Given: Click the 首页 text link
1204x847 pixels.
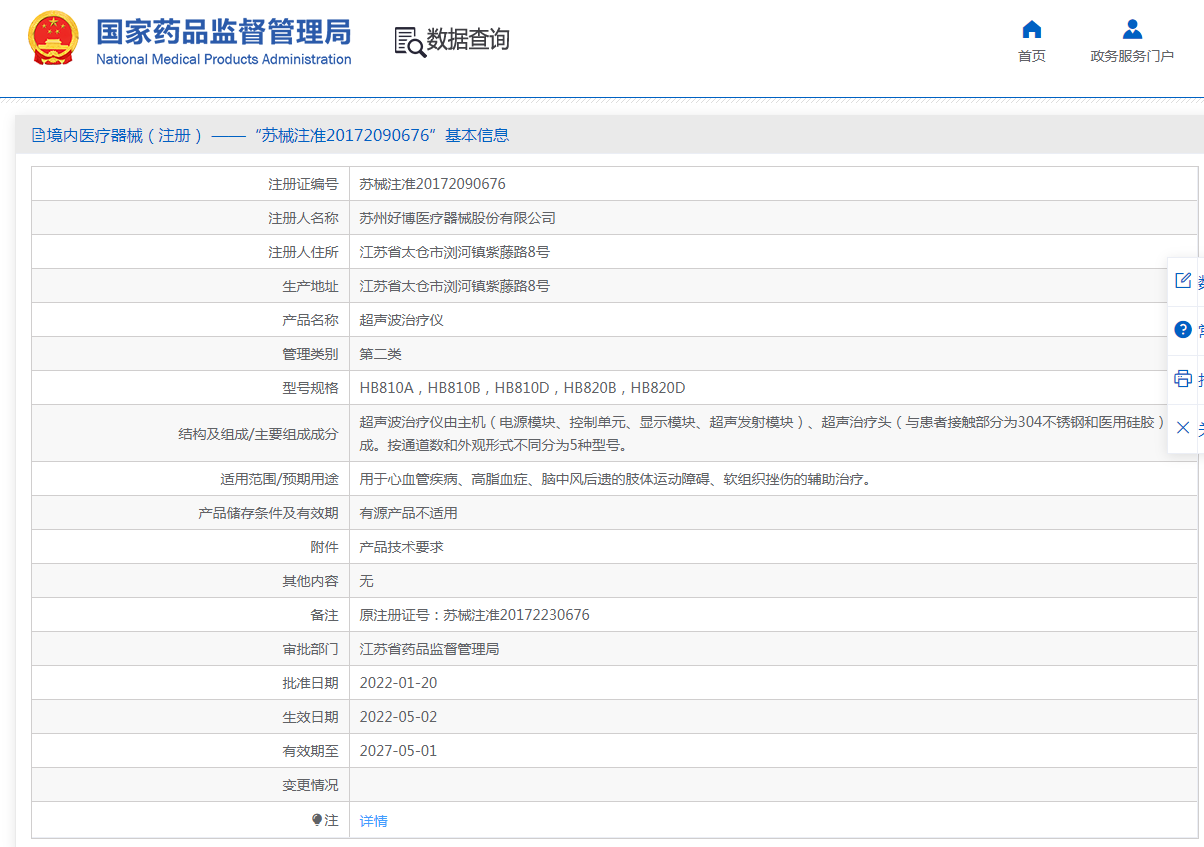Looking at the screenshot, I should click(x=1032, y=56).
